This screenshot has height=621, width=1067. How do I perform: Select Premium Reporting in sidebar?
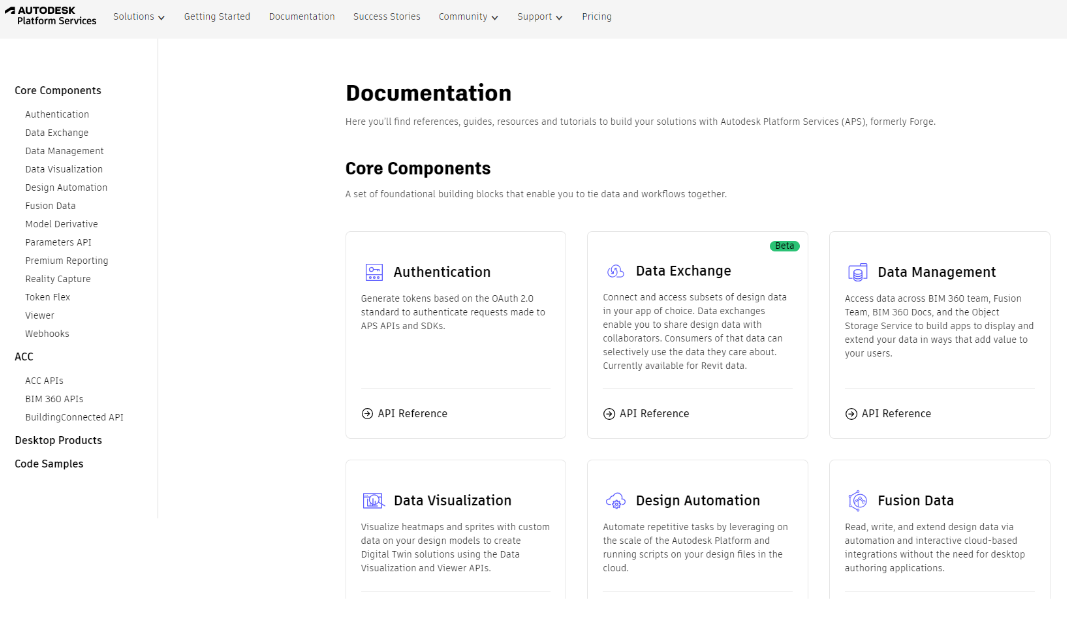tap(67, 261)
